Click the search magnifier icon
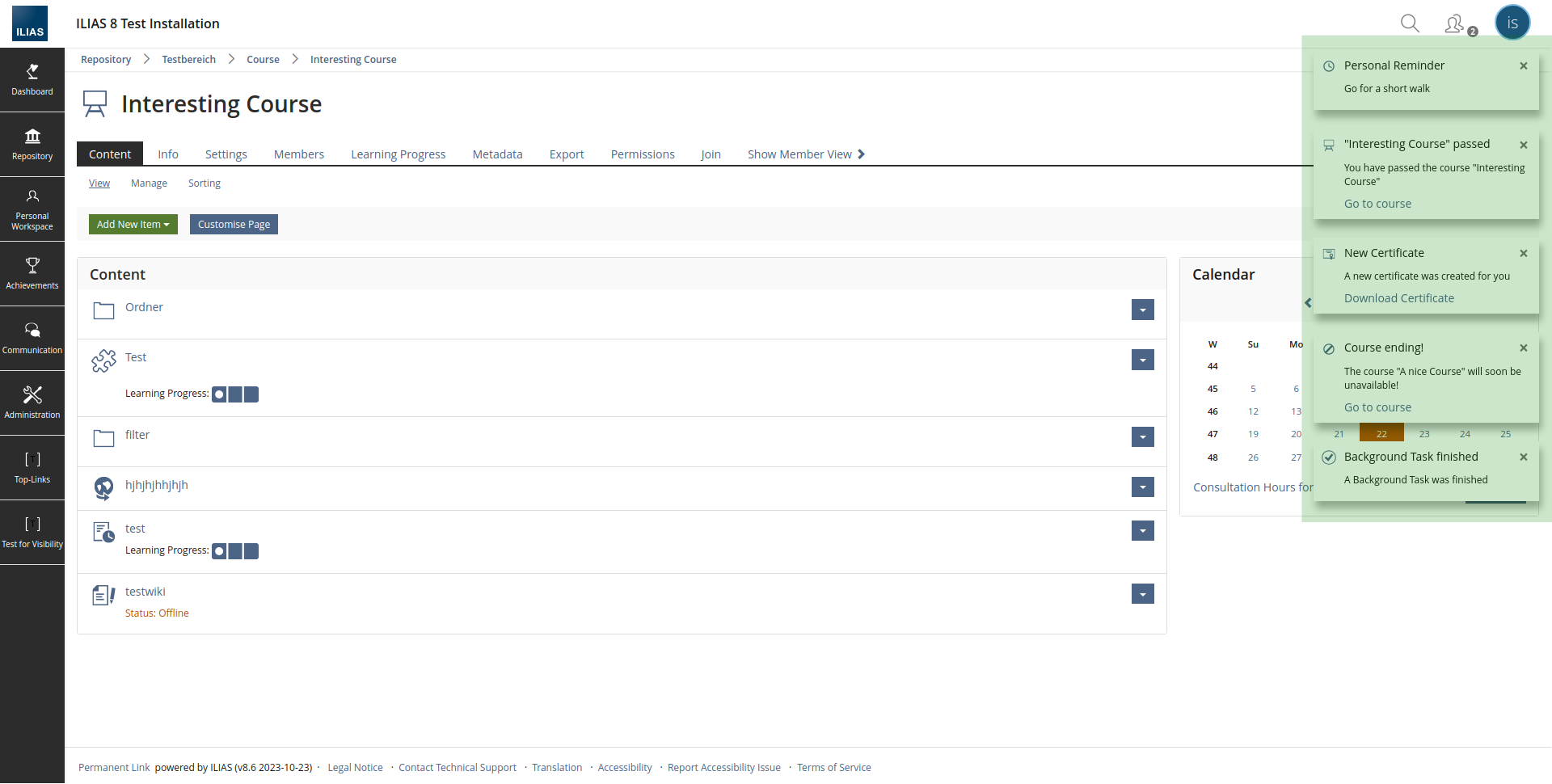 [1410, 23]
